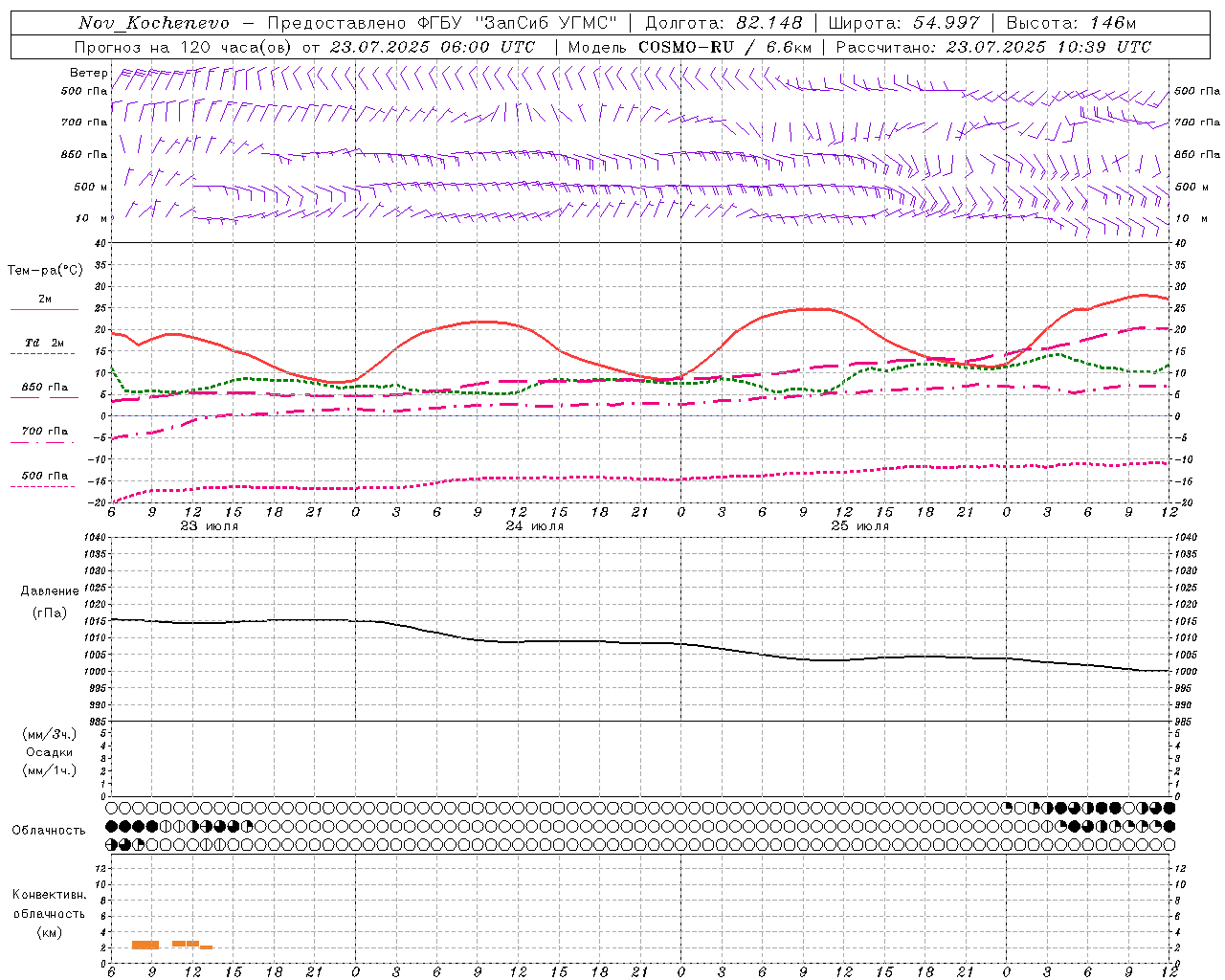The image size is (1225, 980).
Task: Click the 850 гПа temperature legend entry
Action: point(45,388)
